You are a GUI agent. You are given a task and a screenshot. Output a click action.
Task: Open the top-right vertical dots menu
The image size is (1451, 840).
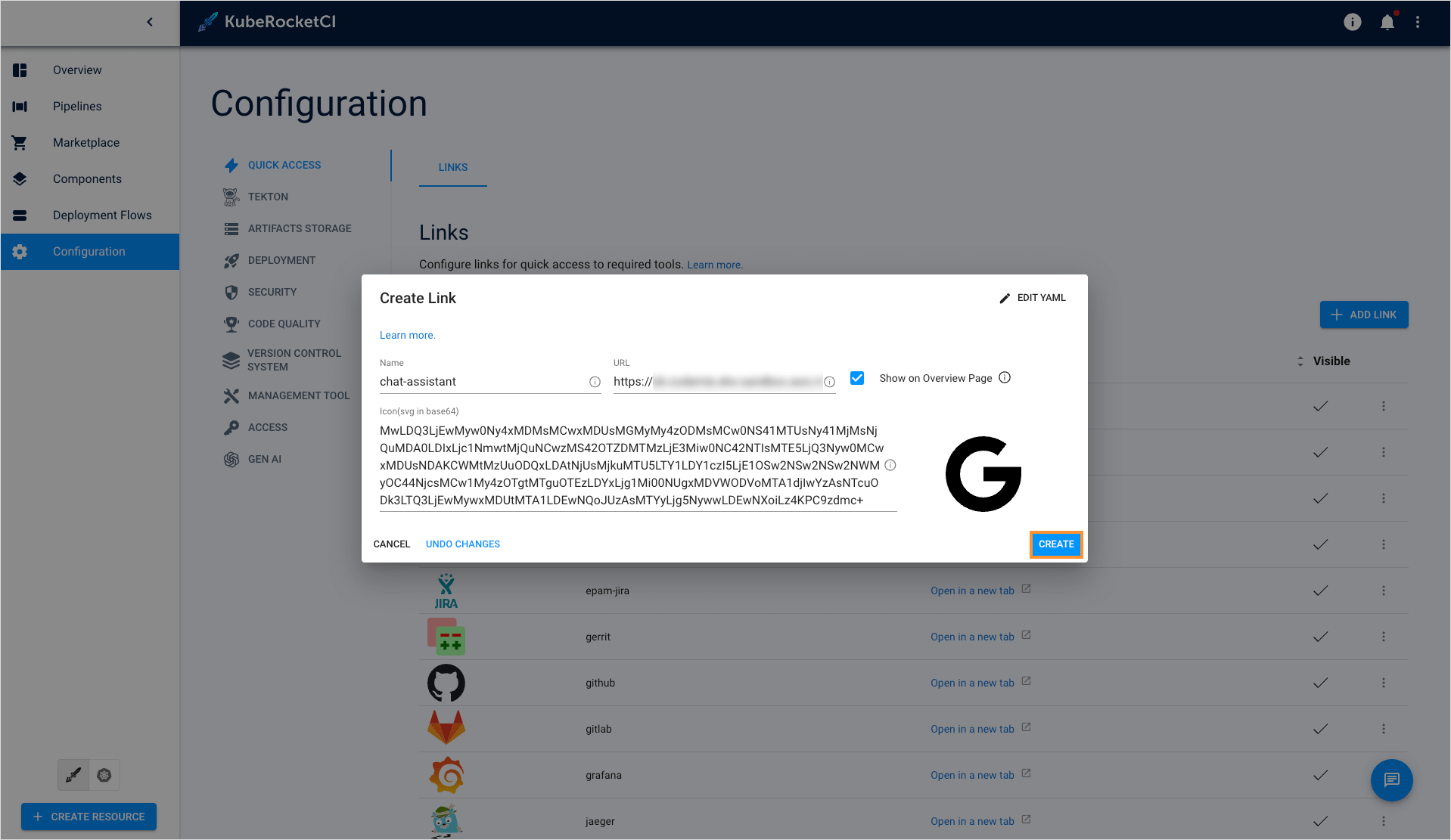(1418, 23)
